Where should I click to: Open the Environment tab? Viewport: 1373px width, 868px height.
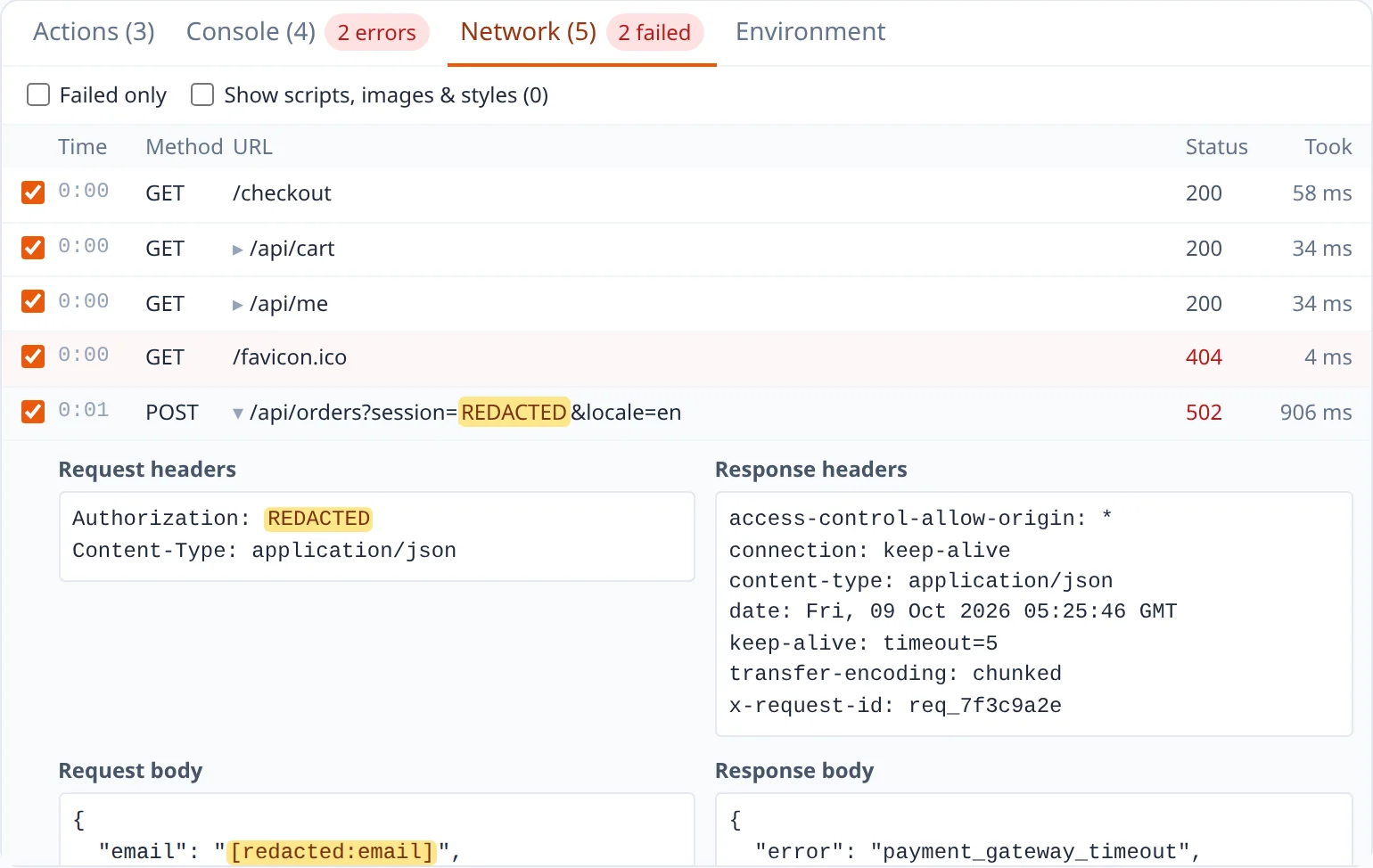(x=810, y=32)
